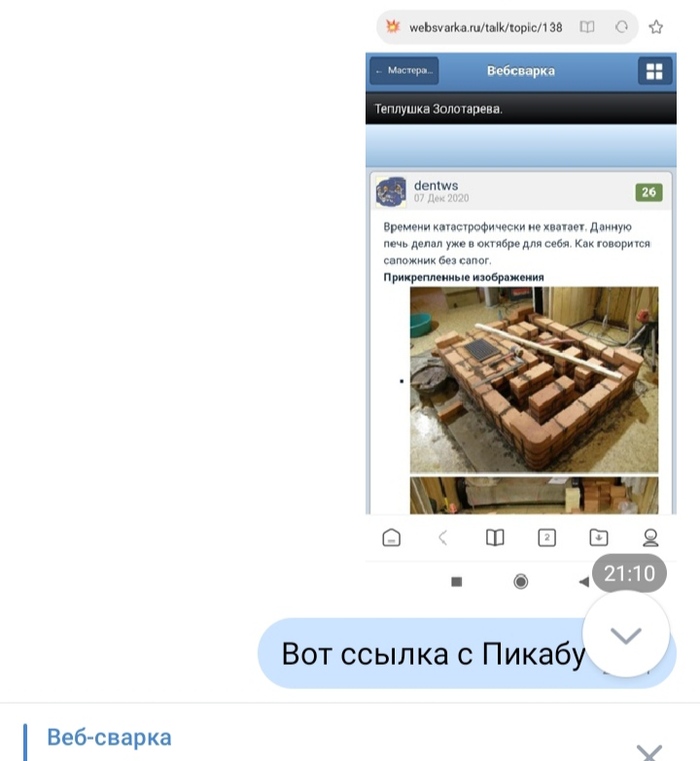This screenshot has height=761, width=700.
Task: Open reader mode book icon in address bar
Action: click(587, 27)
